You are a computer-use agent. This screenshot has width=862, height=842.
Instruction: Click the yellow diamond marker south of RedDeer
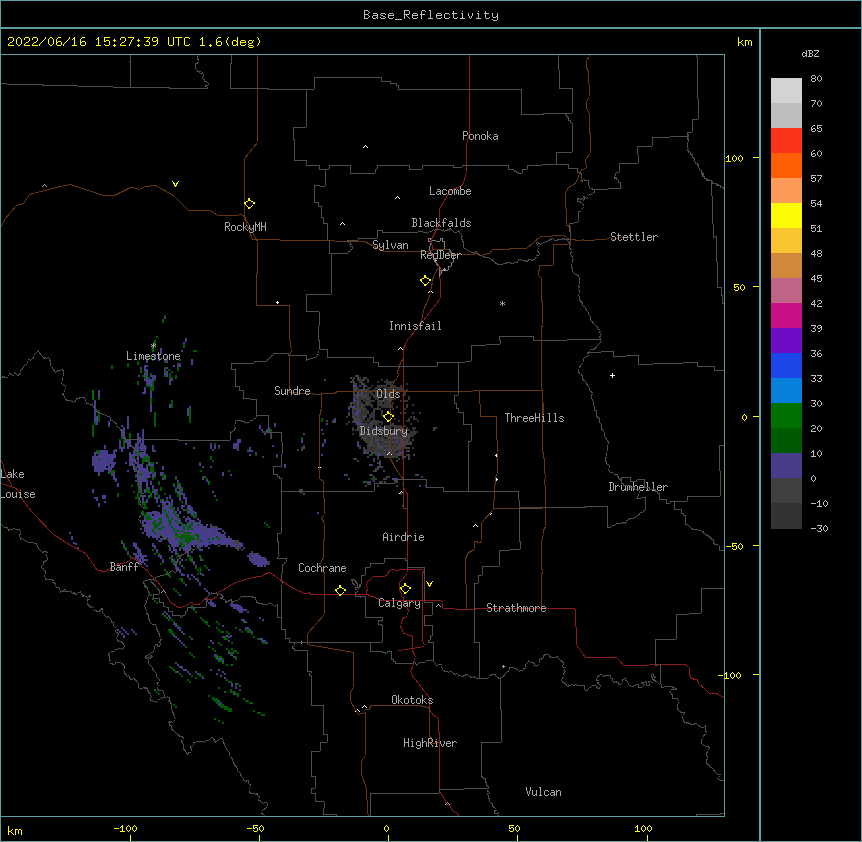click(426, 281)
